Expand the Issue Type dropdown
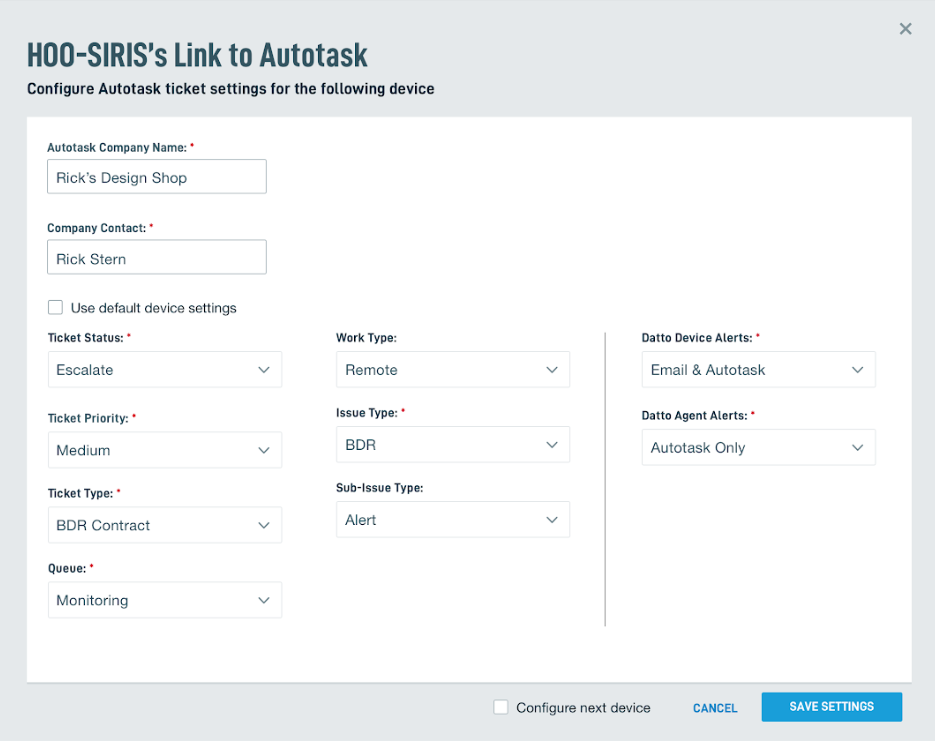This screenshot has height=741, width=935. (x=452, y=444)
